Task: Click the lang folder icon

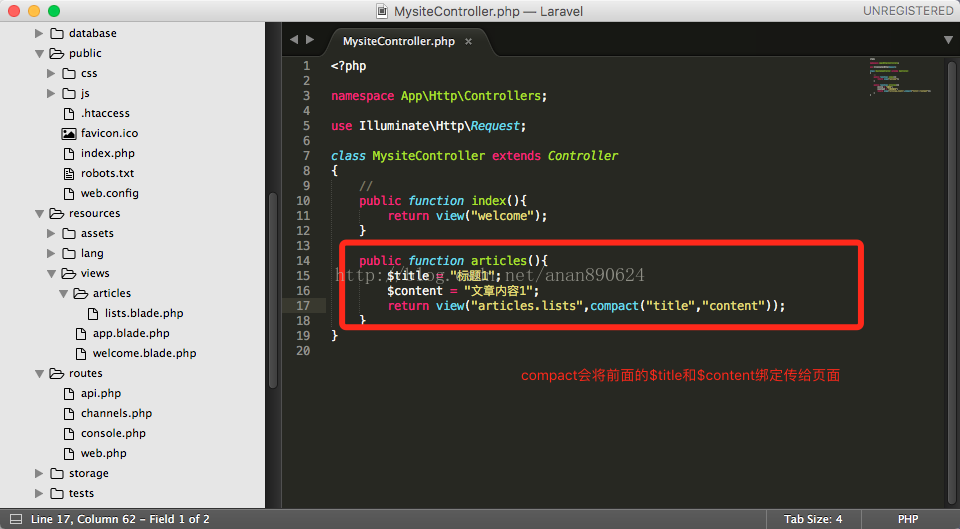Action: pos(69,253)
